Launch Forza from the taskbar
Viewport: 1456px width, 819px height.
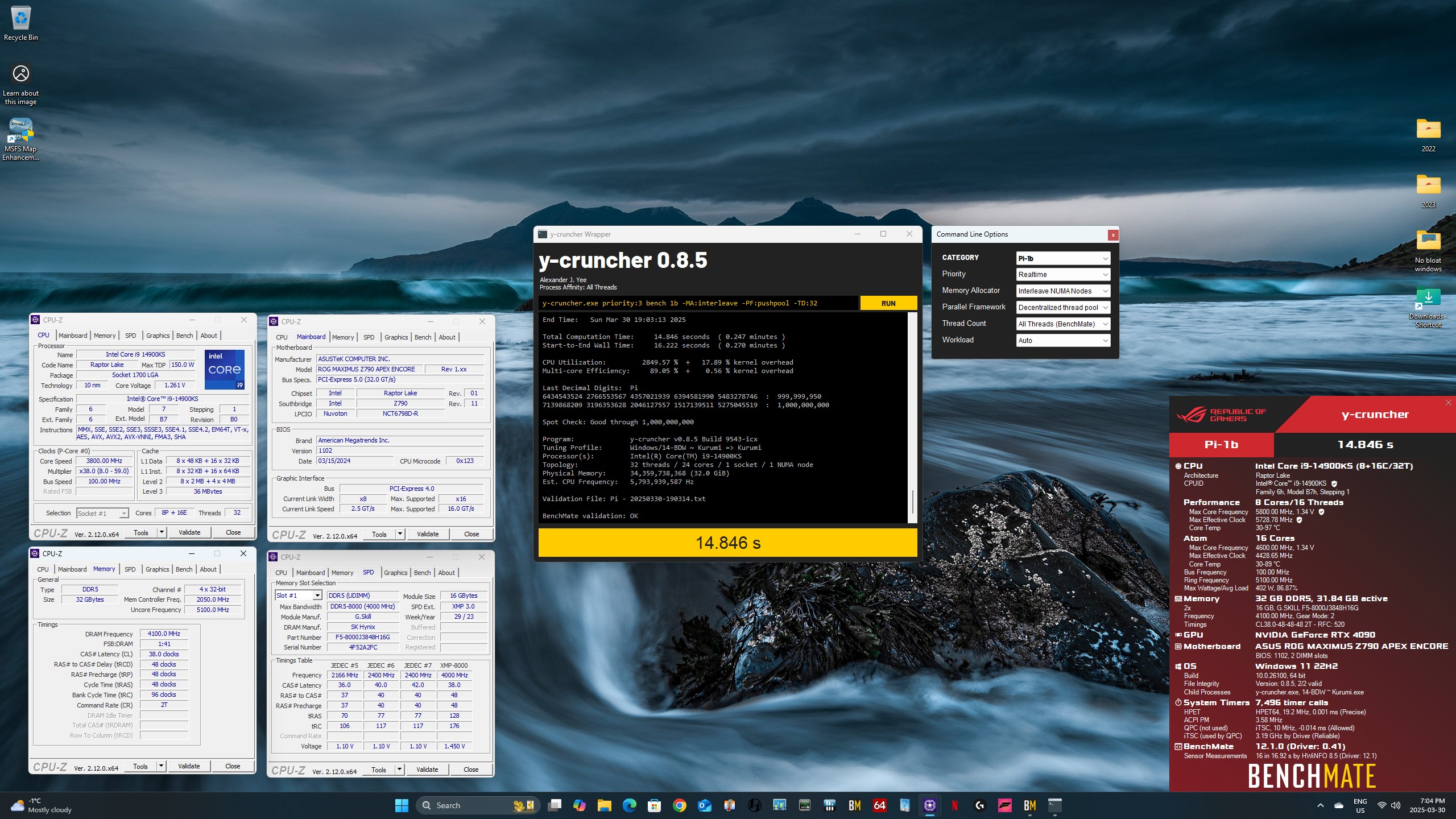(1005, 805)
